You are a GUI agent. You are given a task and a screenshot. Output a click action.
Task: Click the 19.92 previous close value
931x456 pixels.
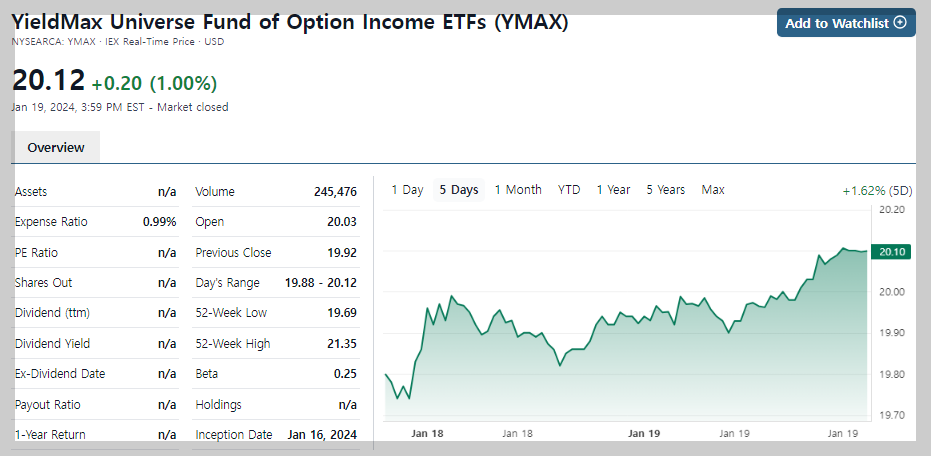(342, 253)
